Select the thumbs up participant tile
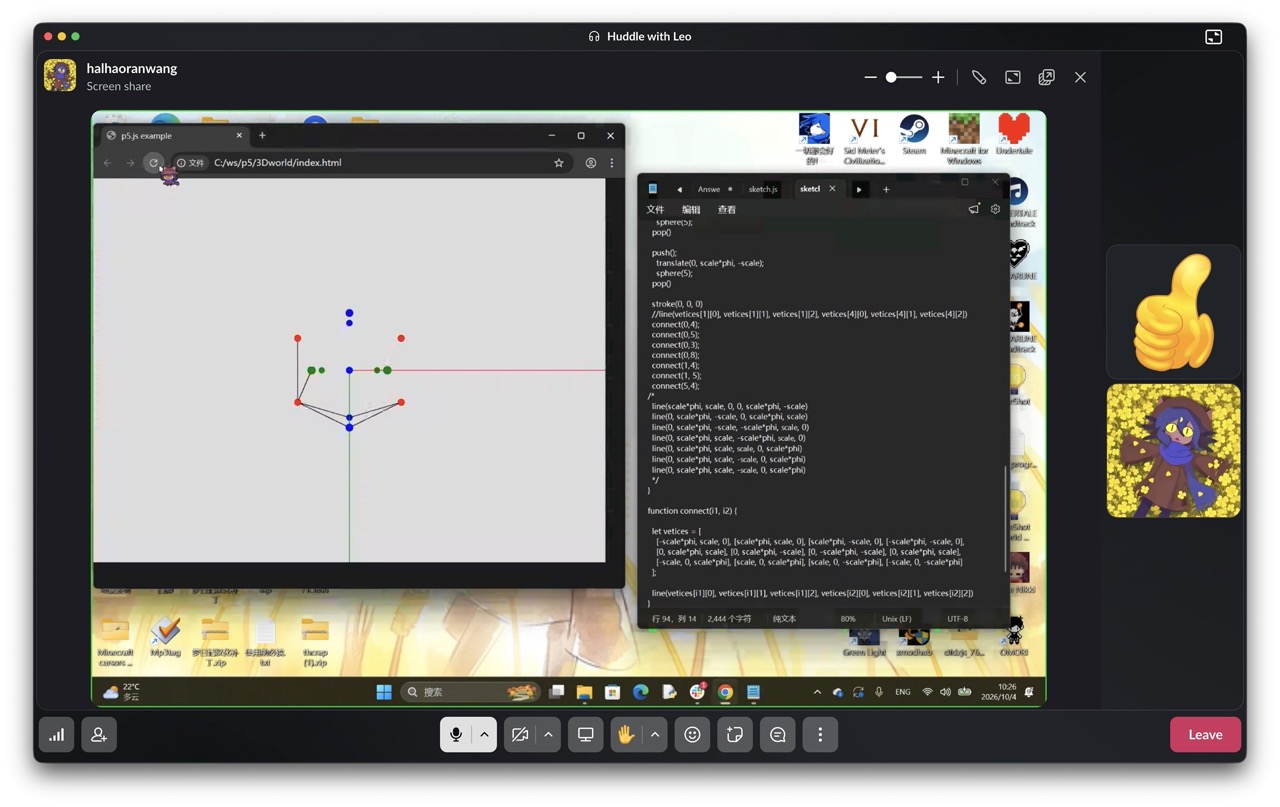Image resolution: width=1280 pixels, height=807 pixels. (1173, 312)
